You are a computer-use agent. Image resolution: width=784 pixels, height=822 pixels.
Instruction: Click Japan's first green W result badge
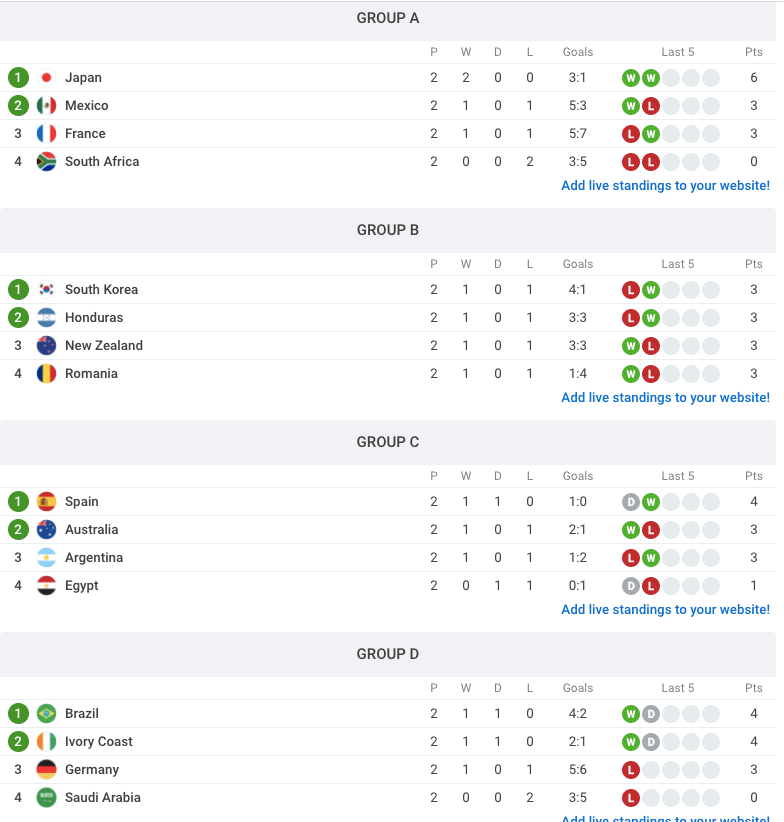(x=631, y=77)
